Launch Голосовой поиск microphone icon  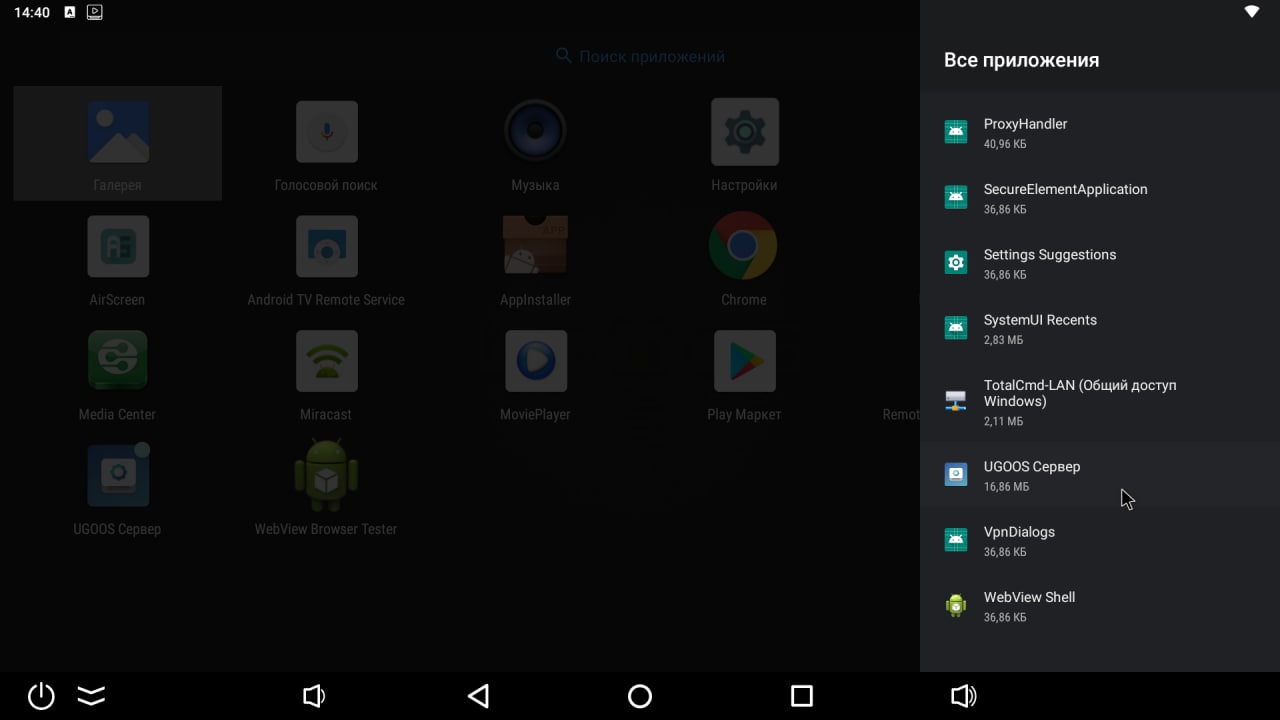point(326,132)
